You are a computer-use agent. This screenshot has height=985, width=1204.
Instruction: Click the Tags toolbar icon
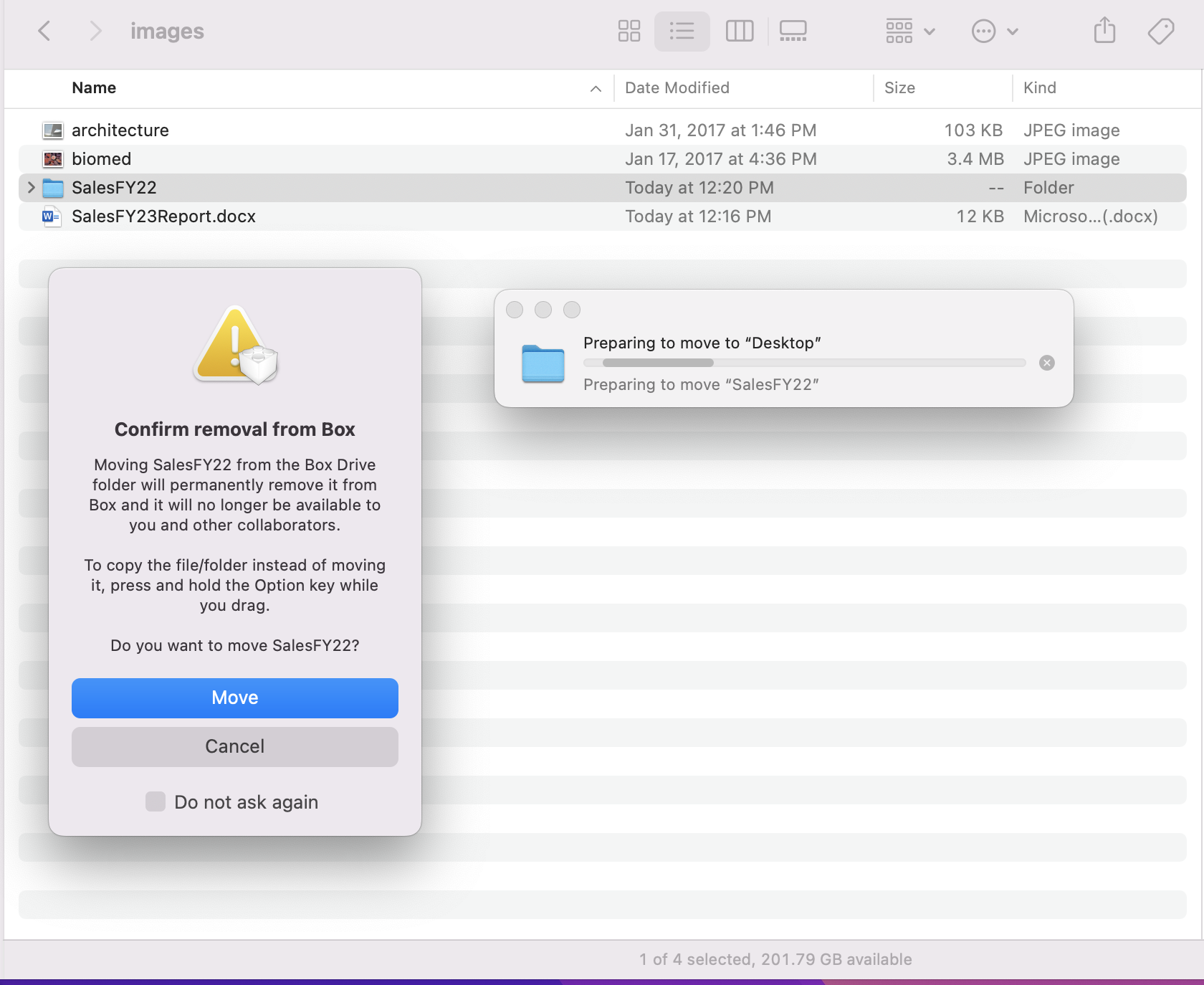(x=1160, y=31)
